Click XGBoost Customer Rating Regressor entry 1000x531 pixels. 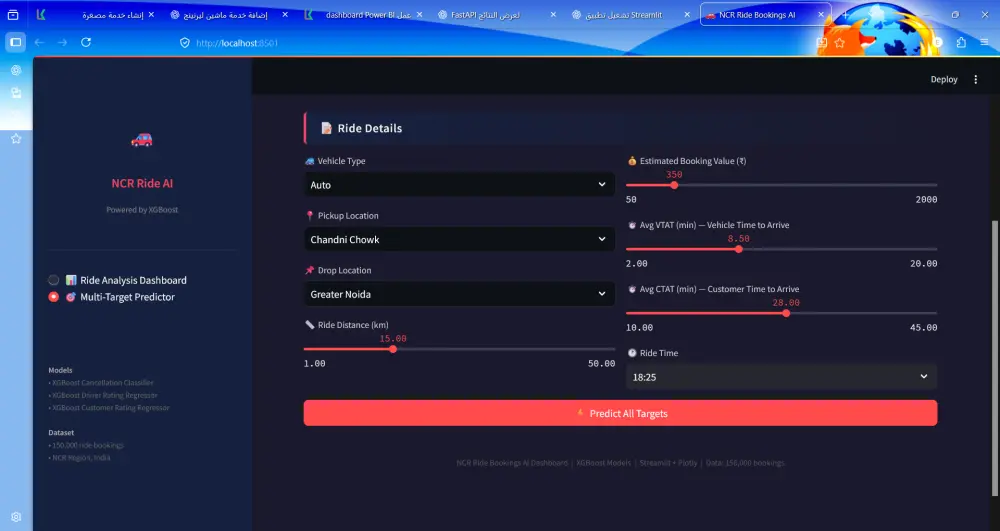point(109,408)
